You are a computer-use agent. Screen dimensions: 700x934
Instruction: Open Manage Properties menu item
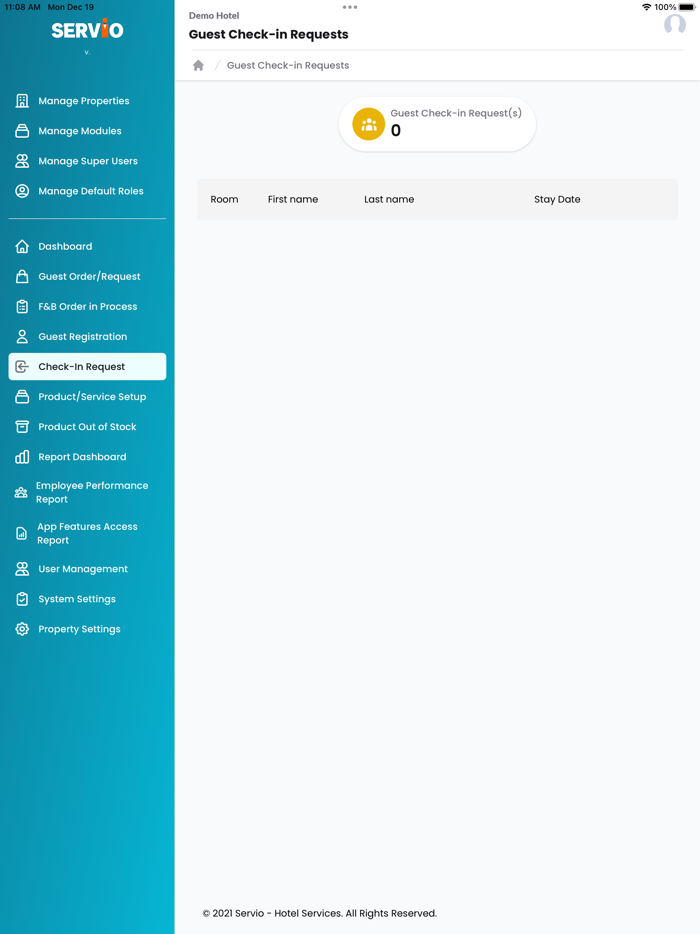87,101
